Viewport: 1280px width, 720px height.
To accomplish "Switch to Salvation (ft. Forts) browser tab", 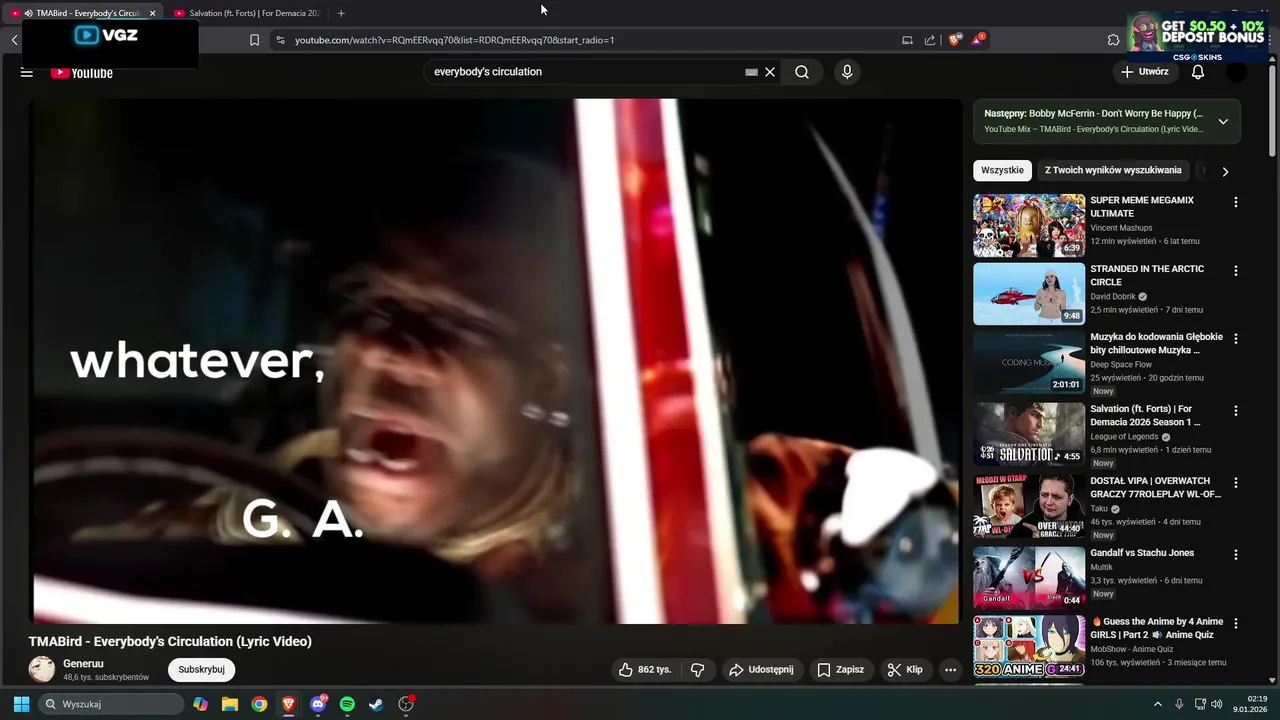I will pos(247,13).
